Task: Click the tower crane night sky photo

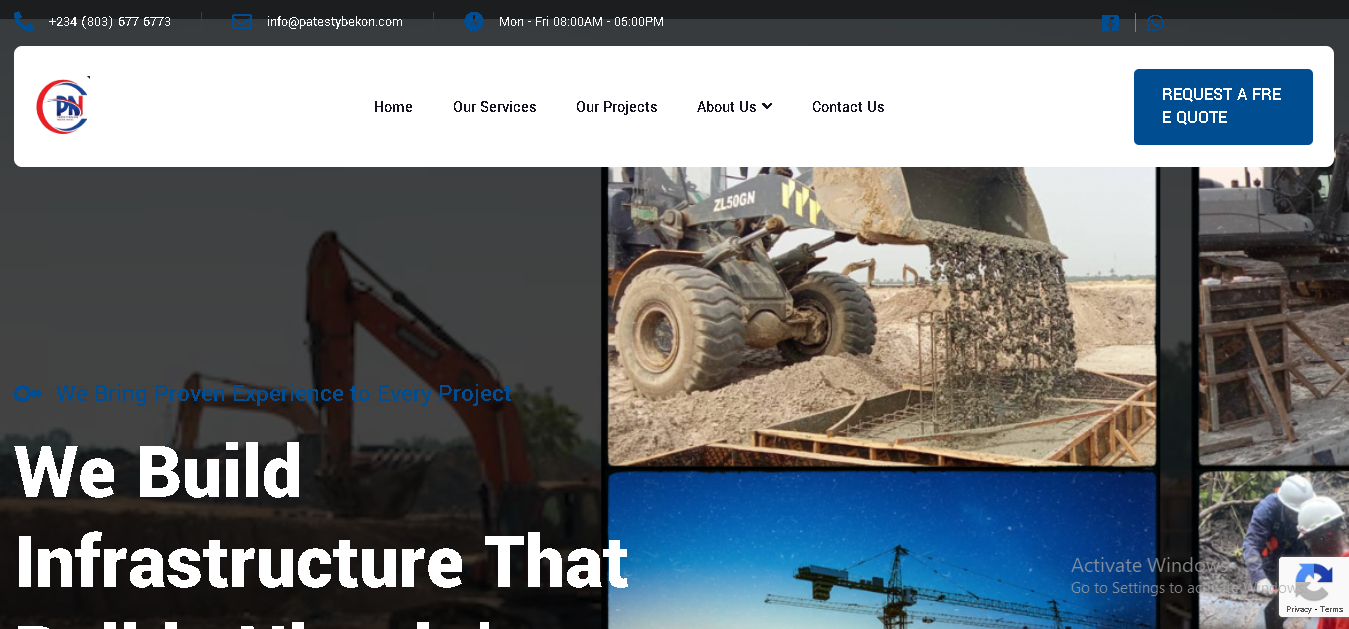Action: 882,551
